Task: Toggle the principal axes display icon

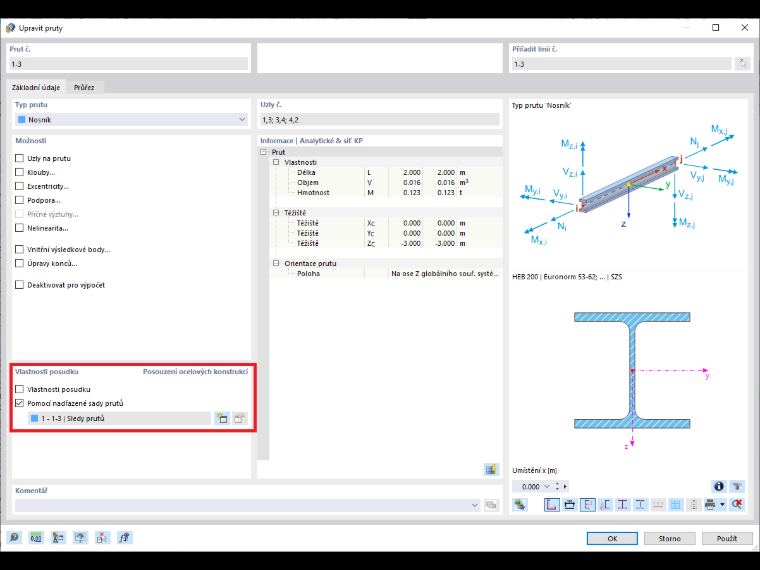Action: (587, 505)
